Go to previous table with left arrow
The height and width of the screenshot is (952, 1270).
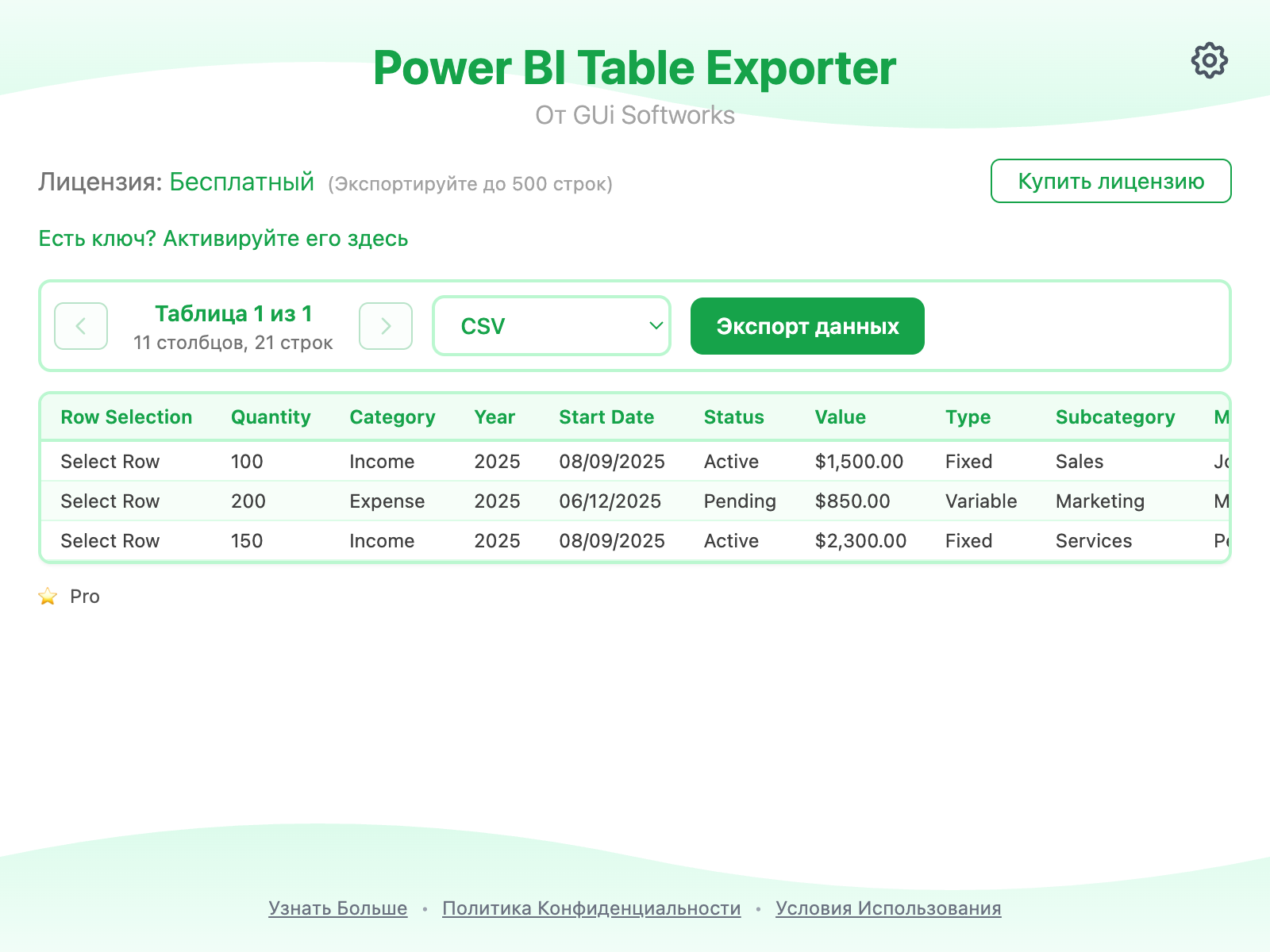pyautogui.click(x=81, y=326)
